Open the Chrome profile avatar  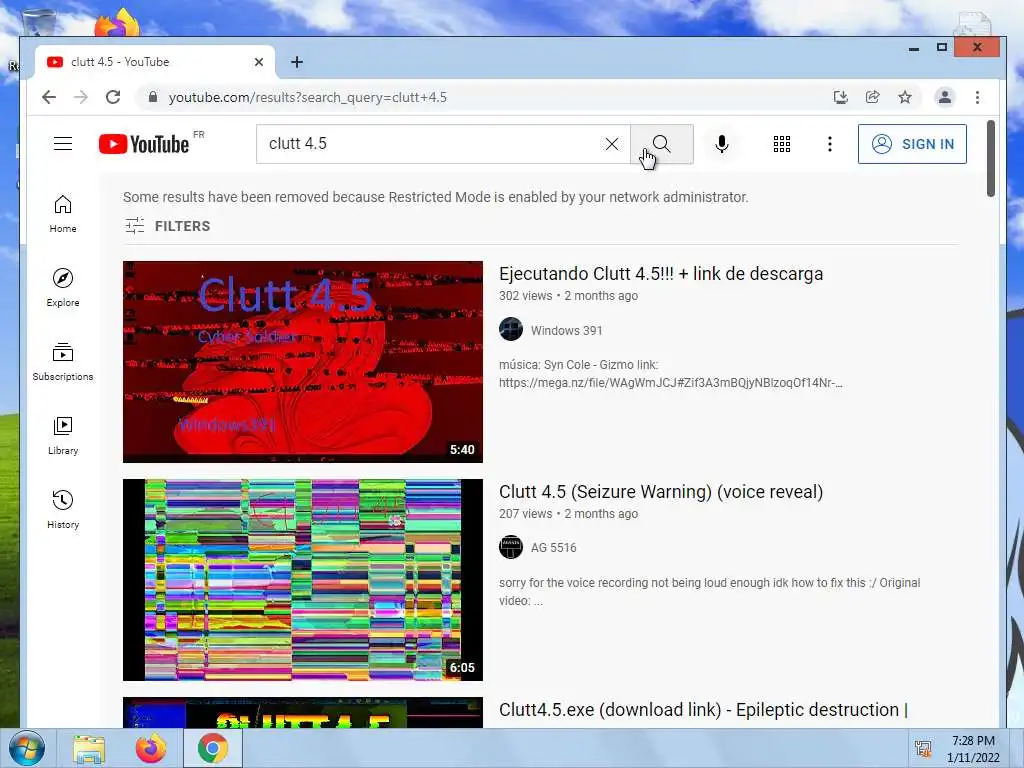pyautogui.click(x=944, y=97)
